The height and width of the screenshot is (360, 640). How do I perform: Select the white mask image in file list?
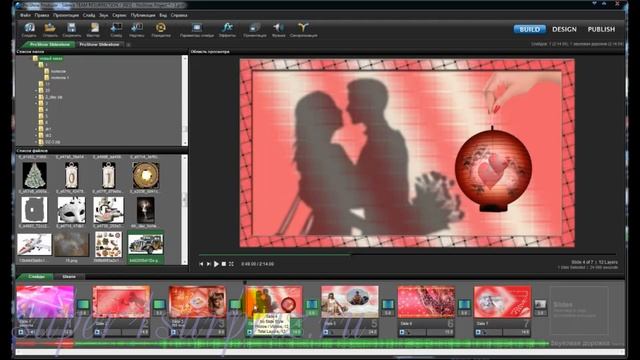tap(71, 210)
